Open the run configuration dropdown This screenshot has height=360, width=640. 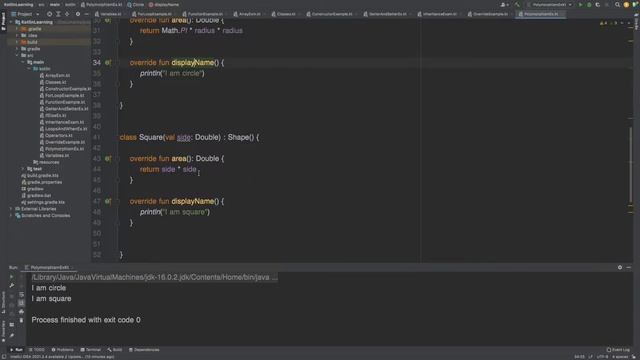[x=551, y=5]
